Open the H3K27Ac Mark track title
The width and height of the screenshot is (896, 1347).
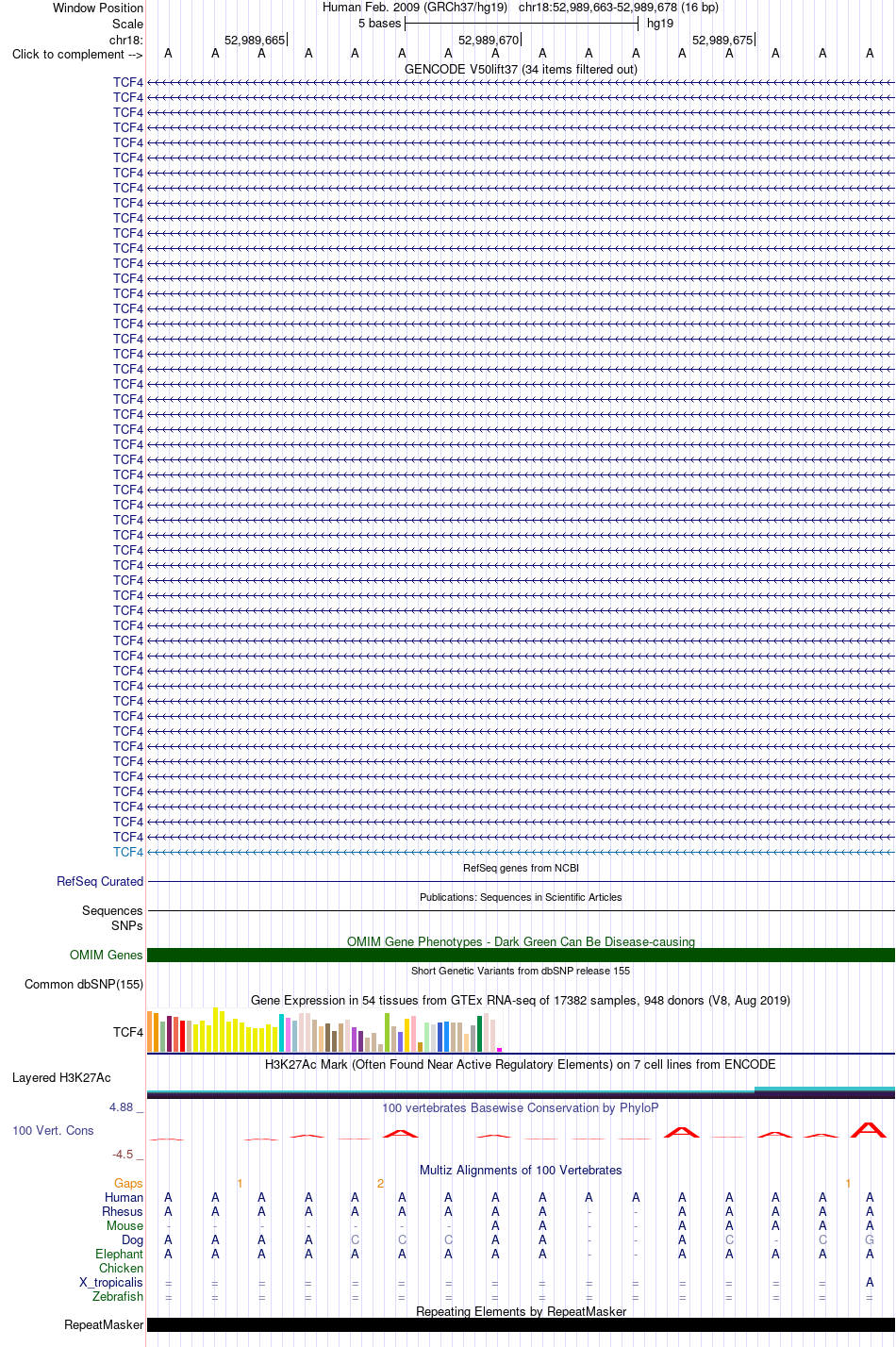point(521,1064)
